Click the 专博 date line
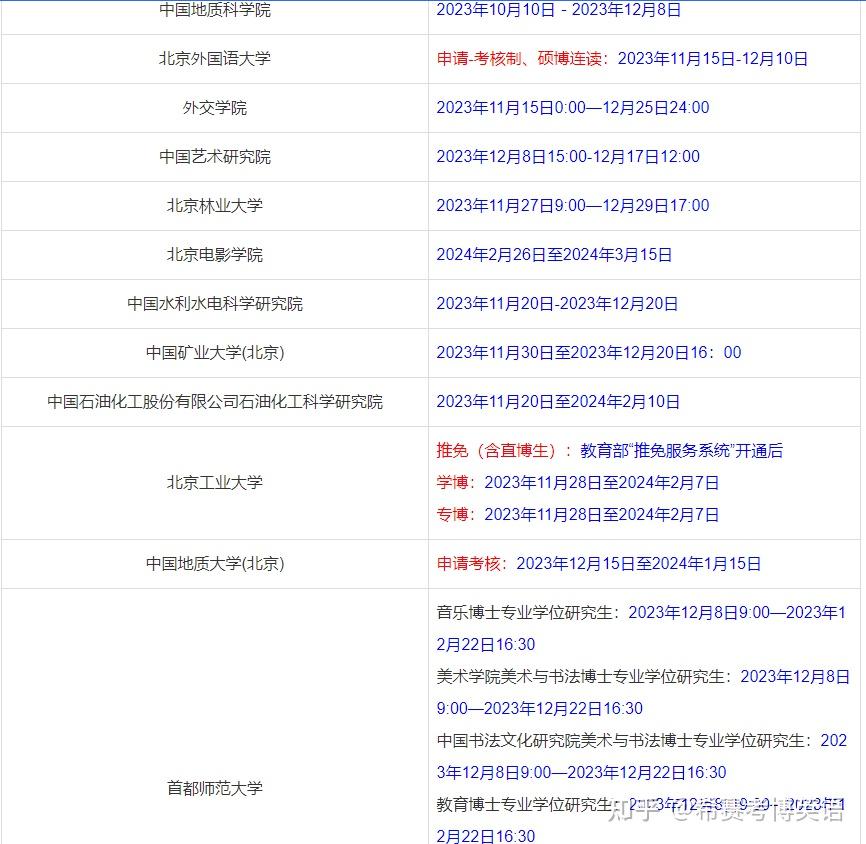The height and width of the screenshot is (844, 866). point(578,515)
